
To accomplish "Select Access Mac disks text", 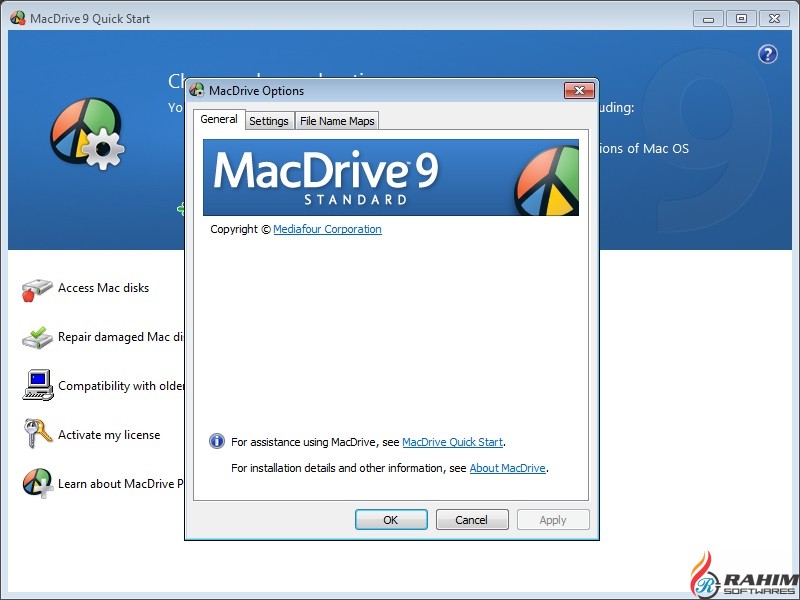I will click(104, 288).
